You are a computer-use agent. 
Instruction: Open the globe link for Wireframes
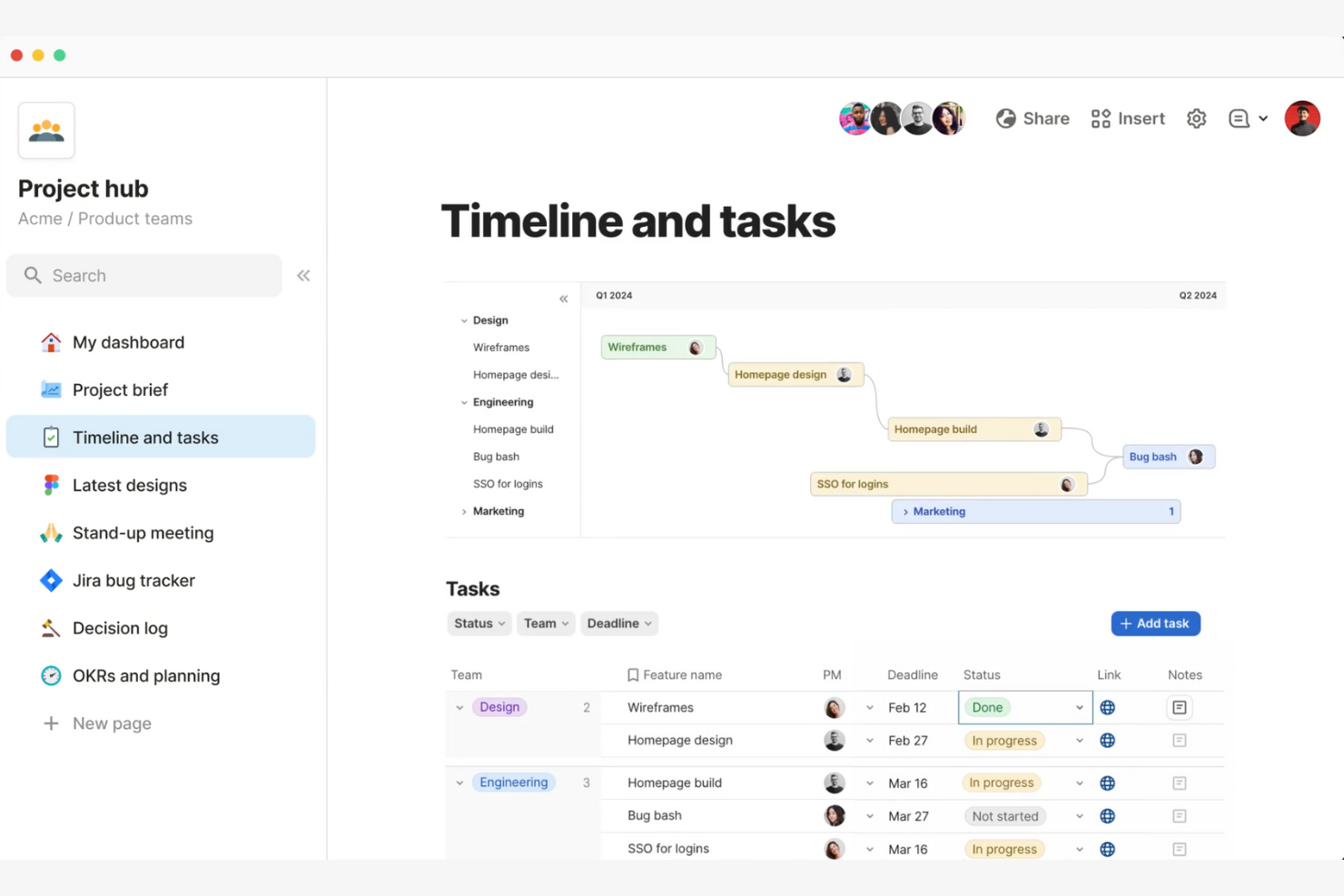coord(1107,708)
